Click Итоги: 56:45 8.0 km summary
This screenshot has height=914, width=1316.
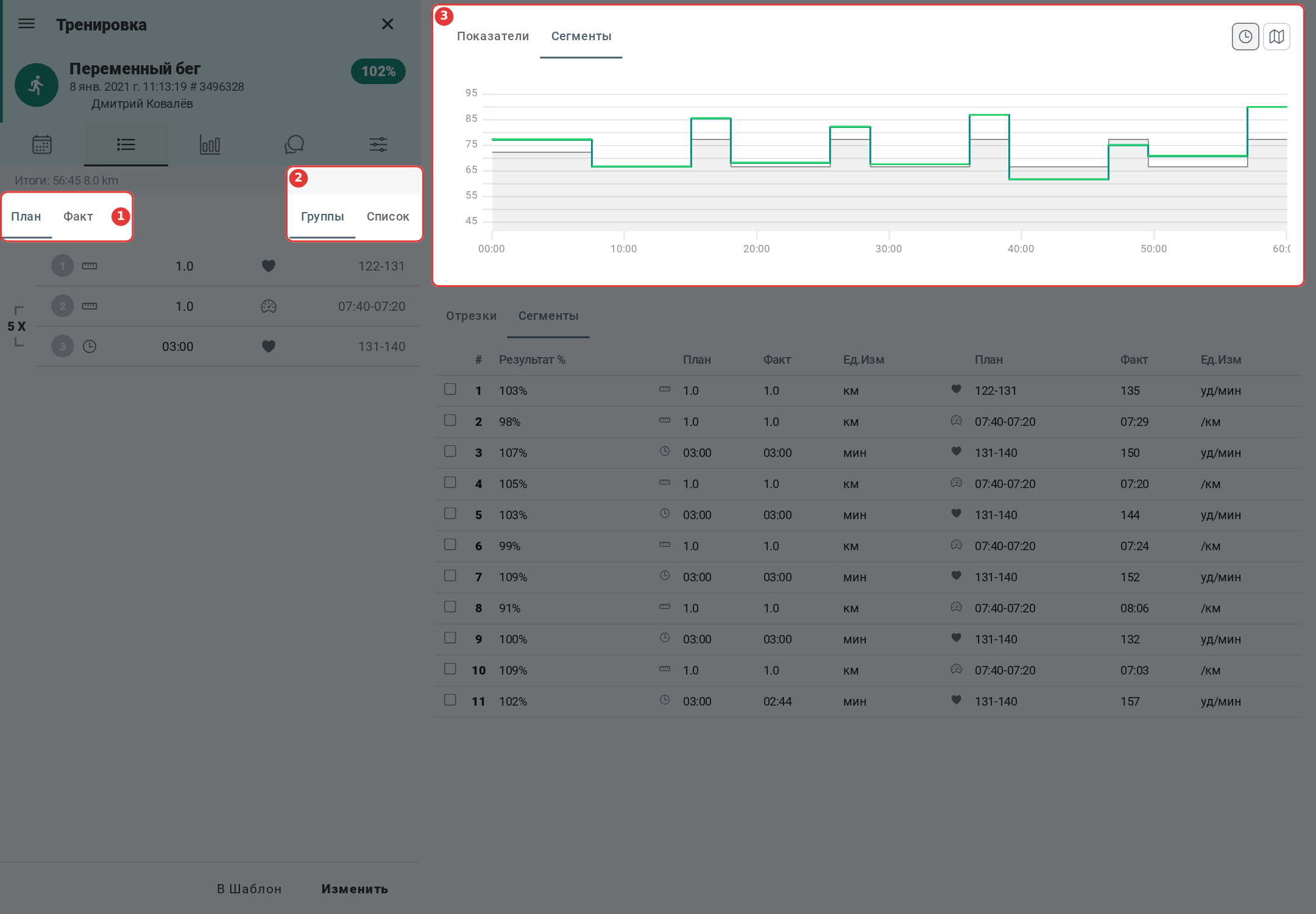[66, 180]
